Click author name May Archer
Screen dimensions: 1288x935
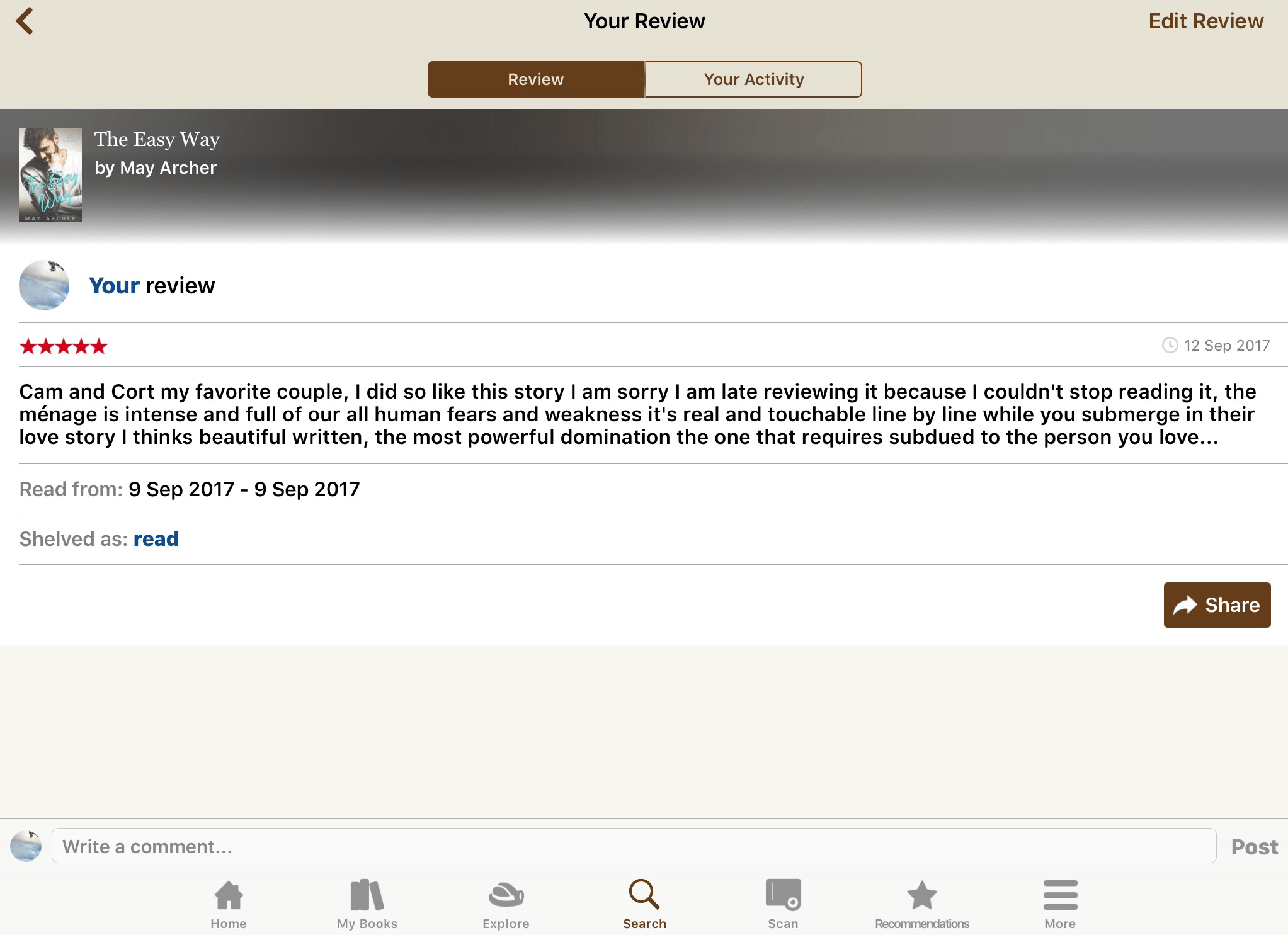168,168
